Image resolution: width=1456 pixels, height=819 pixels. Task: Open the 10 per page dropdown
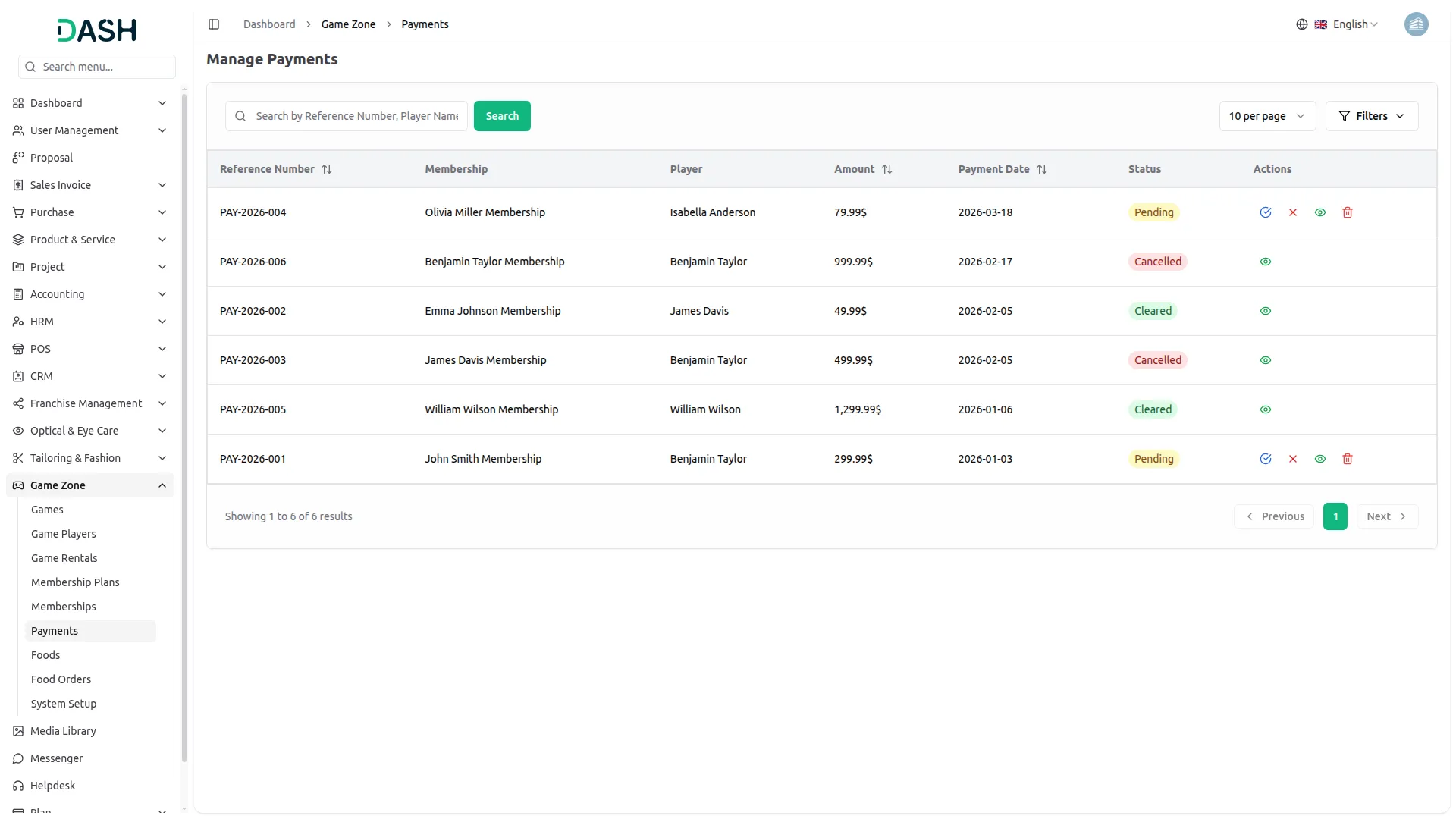(1266, 116)
